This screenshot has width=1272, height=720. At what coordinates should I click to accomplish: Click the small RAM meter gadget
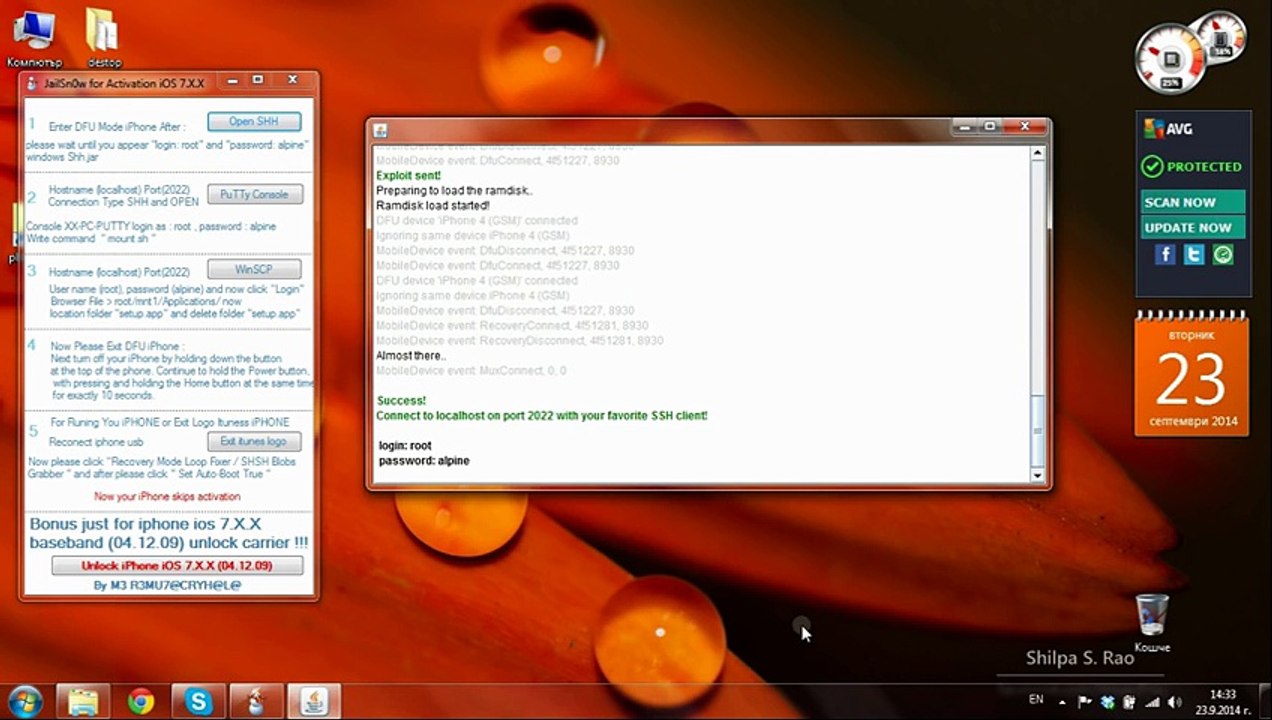pyautogui.click(x=1222, y=37)
